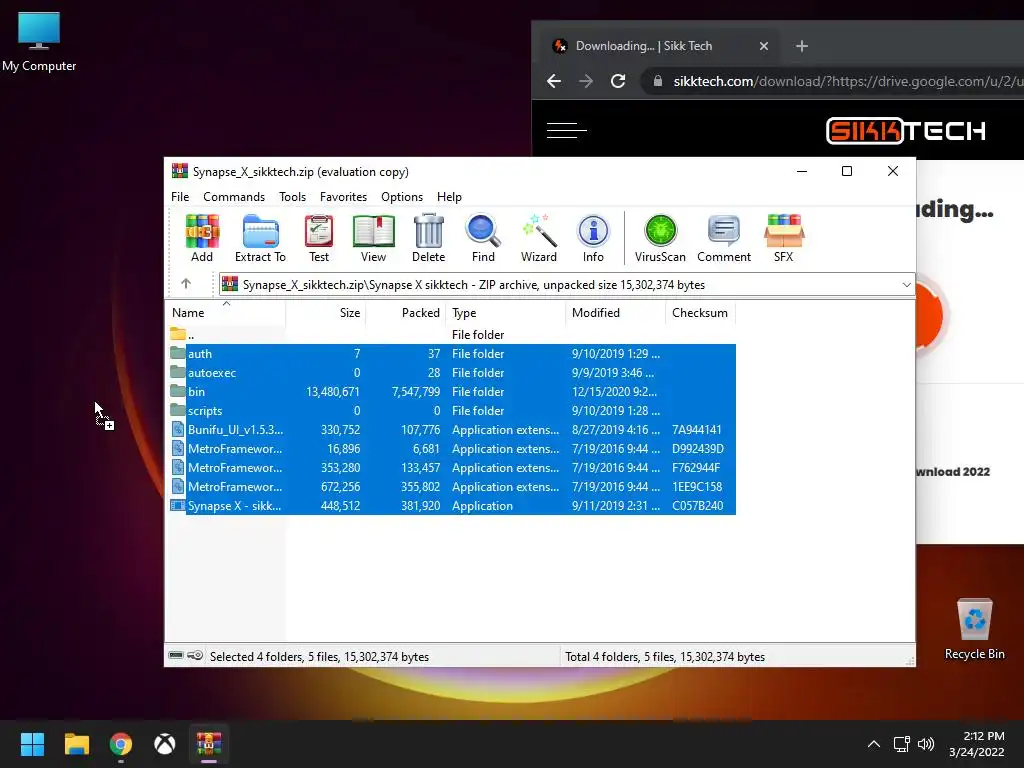Reload the Sikk Tech page

(x=618, y=81)
